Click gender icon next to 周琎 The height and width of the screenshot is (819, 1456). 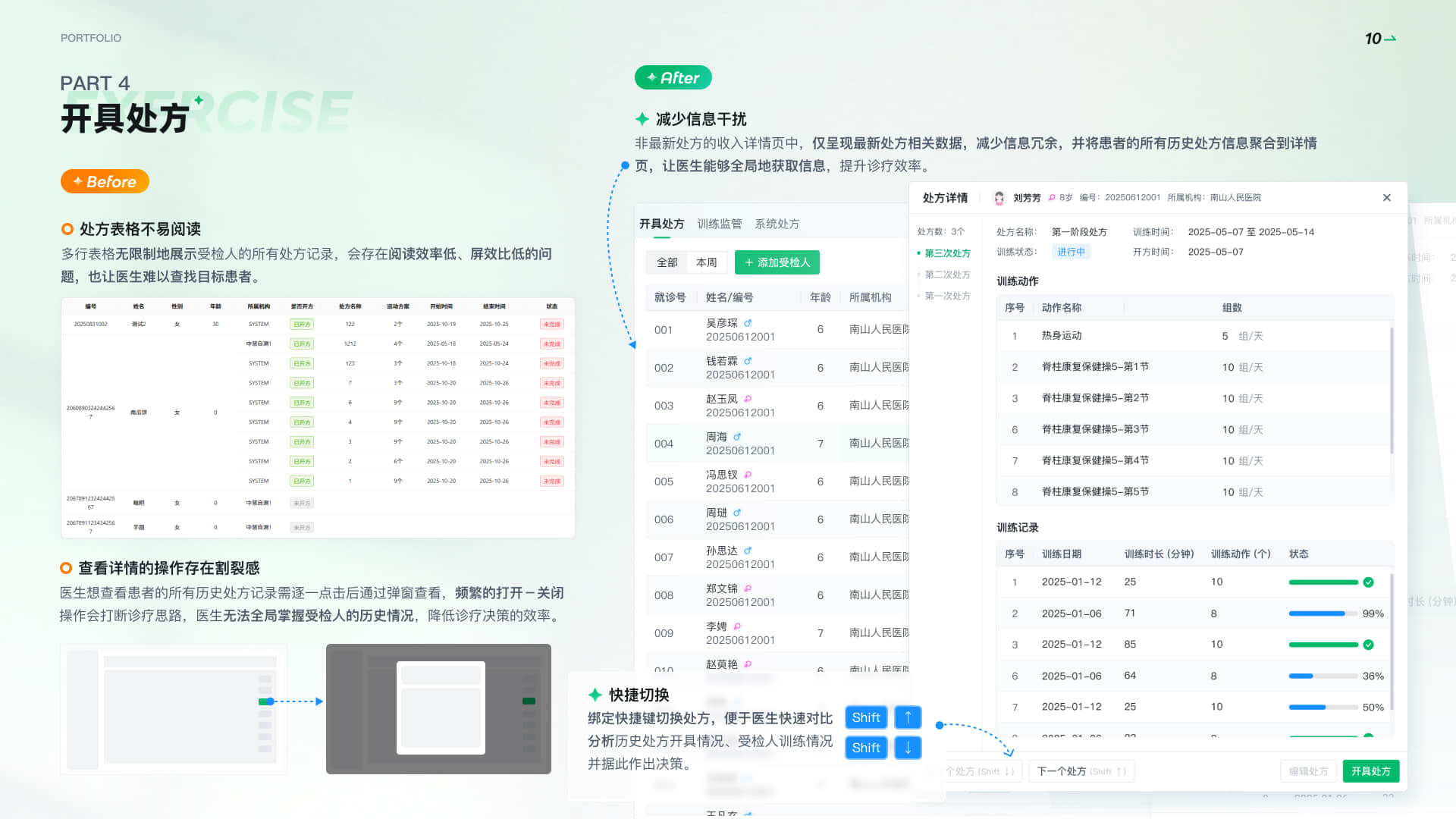[x=737, y=513]
